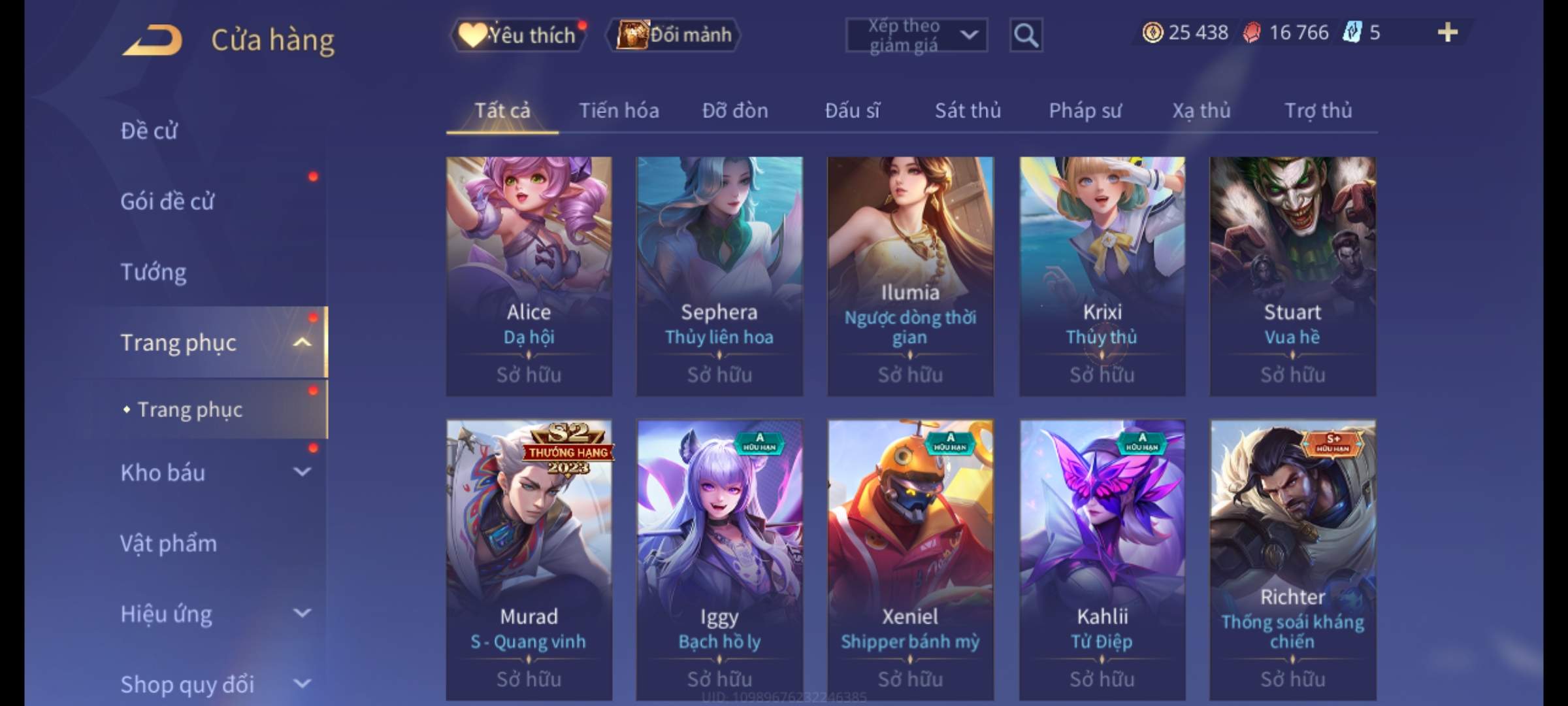This screenshot has width=1568, height=706.
Task: Expand the Shop quy đổi section
Action: pyautogui.click(x=302, y=684)
